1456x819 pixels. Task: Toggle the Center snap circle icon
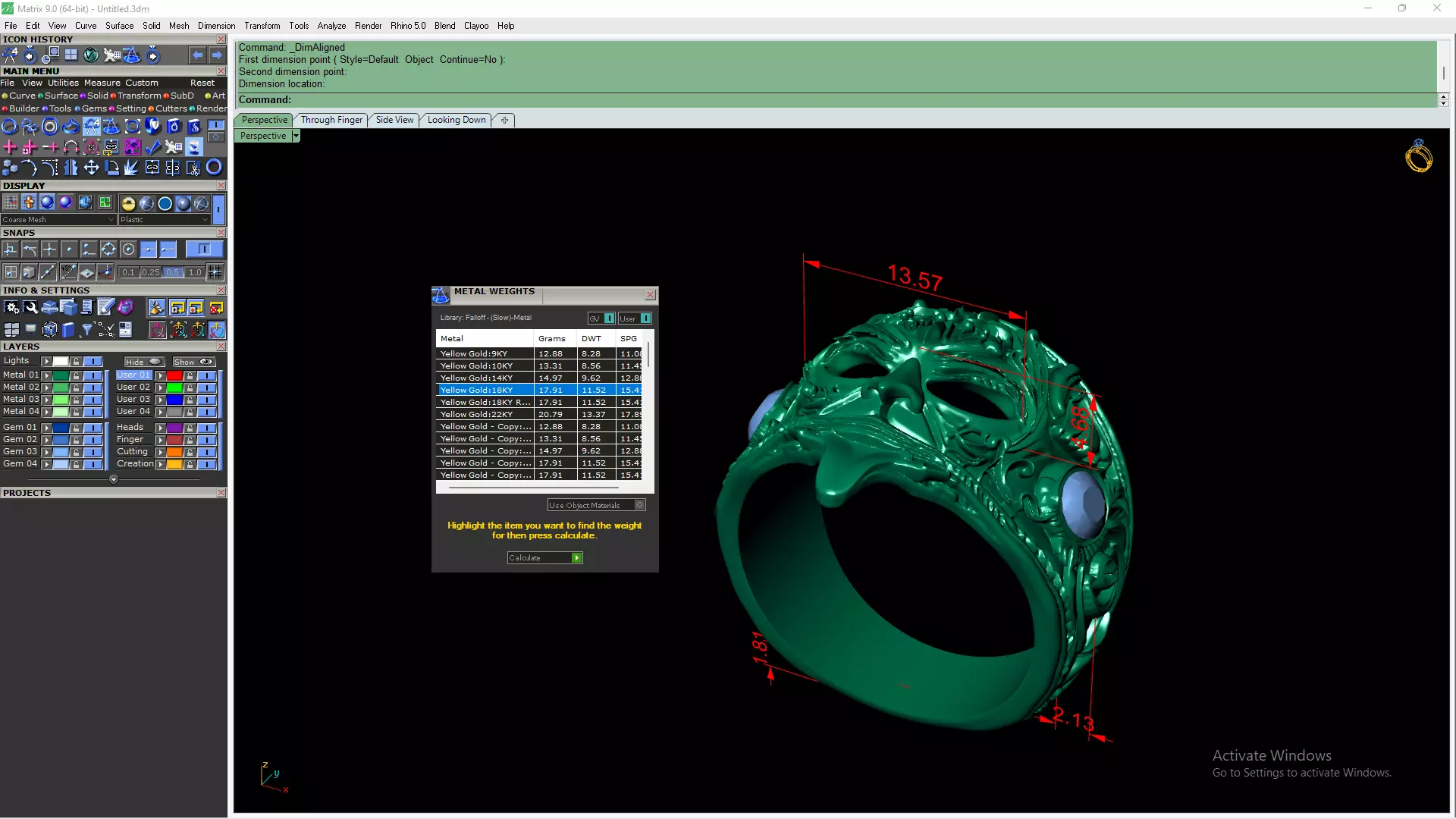point(128,249)
